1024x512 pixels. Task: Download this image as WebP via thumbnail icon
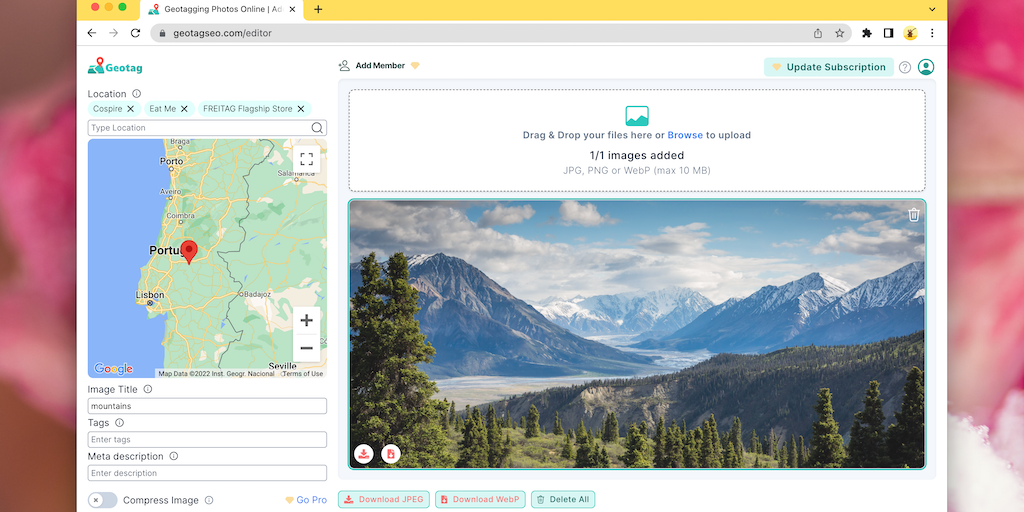coord(391,454)
